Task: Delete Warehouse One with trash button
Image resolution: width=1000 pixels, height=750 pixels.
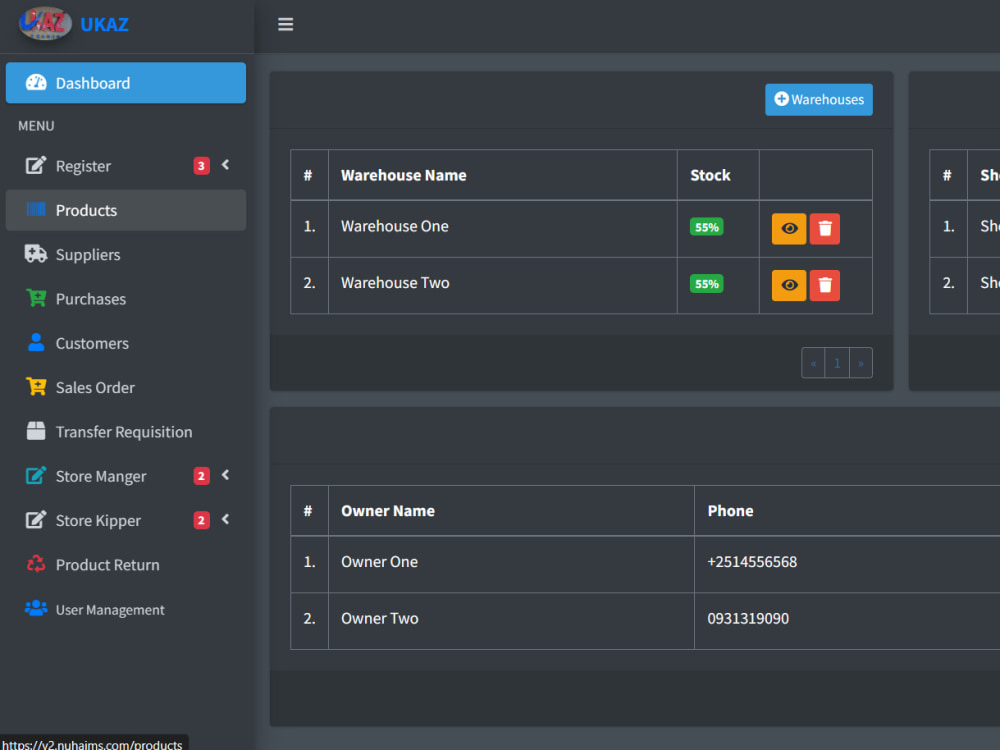Action: click(x=825, y=228)
